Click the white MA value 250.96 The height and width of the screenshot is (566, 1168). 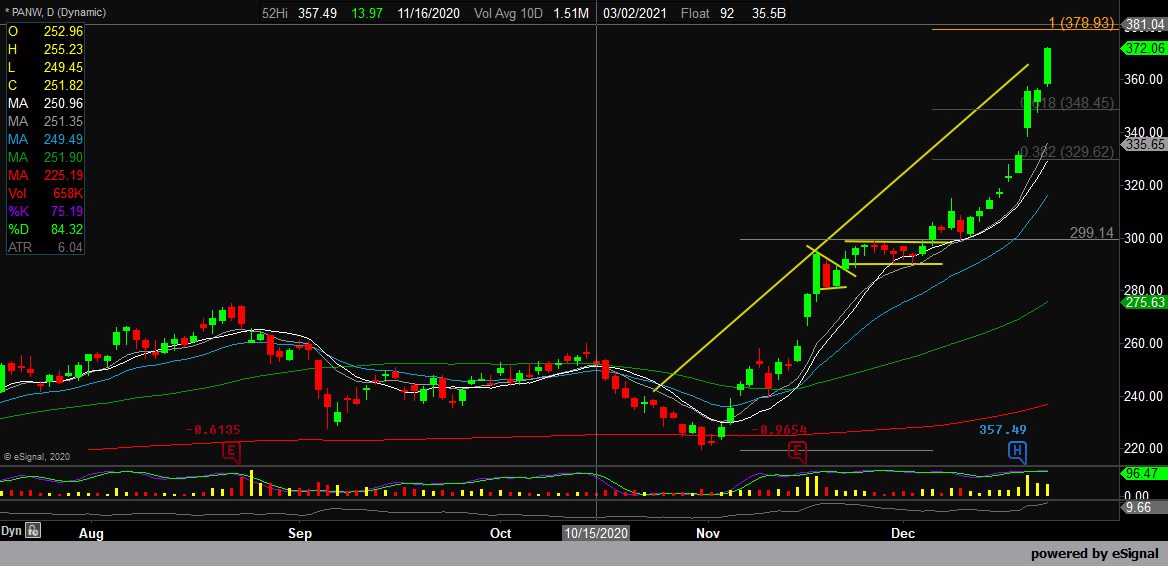tap(63, 104)
